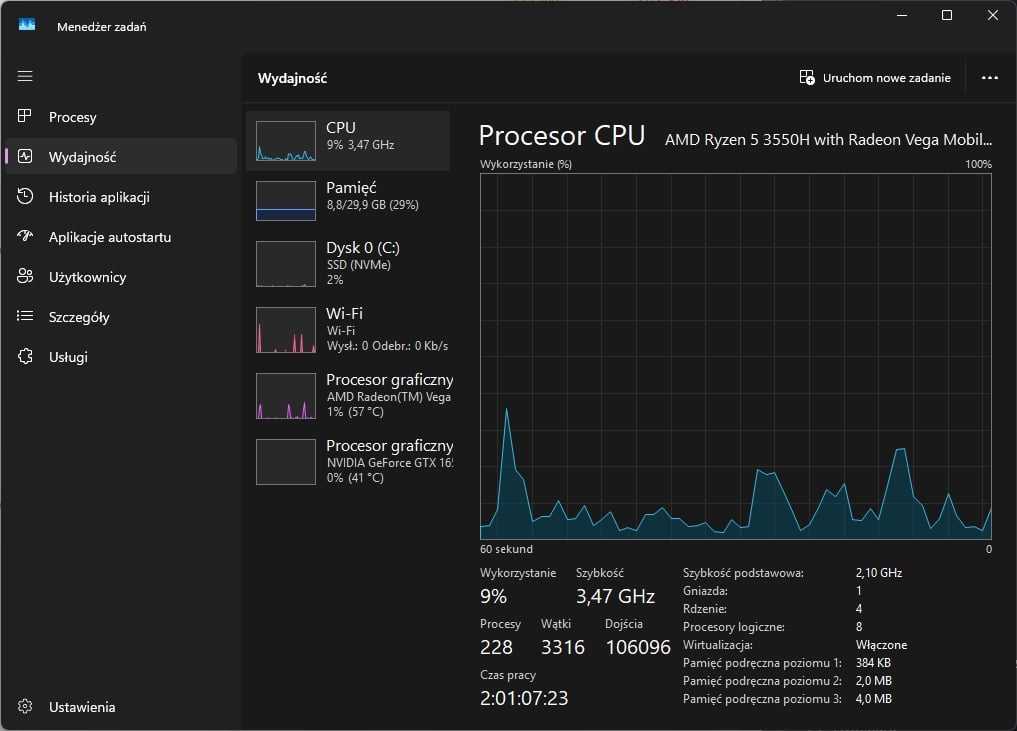Click the uptime value 2:01:07:23

[524, 698]
